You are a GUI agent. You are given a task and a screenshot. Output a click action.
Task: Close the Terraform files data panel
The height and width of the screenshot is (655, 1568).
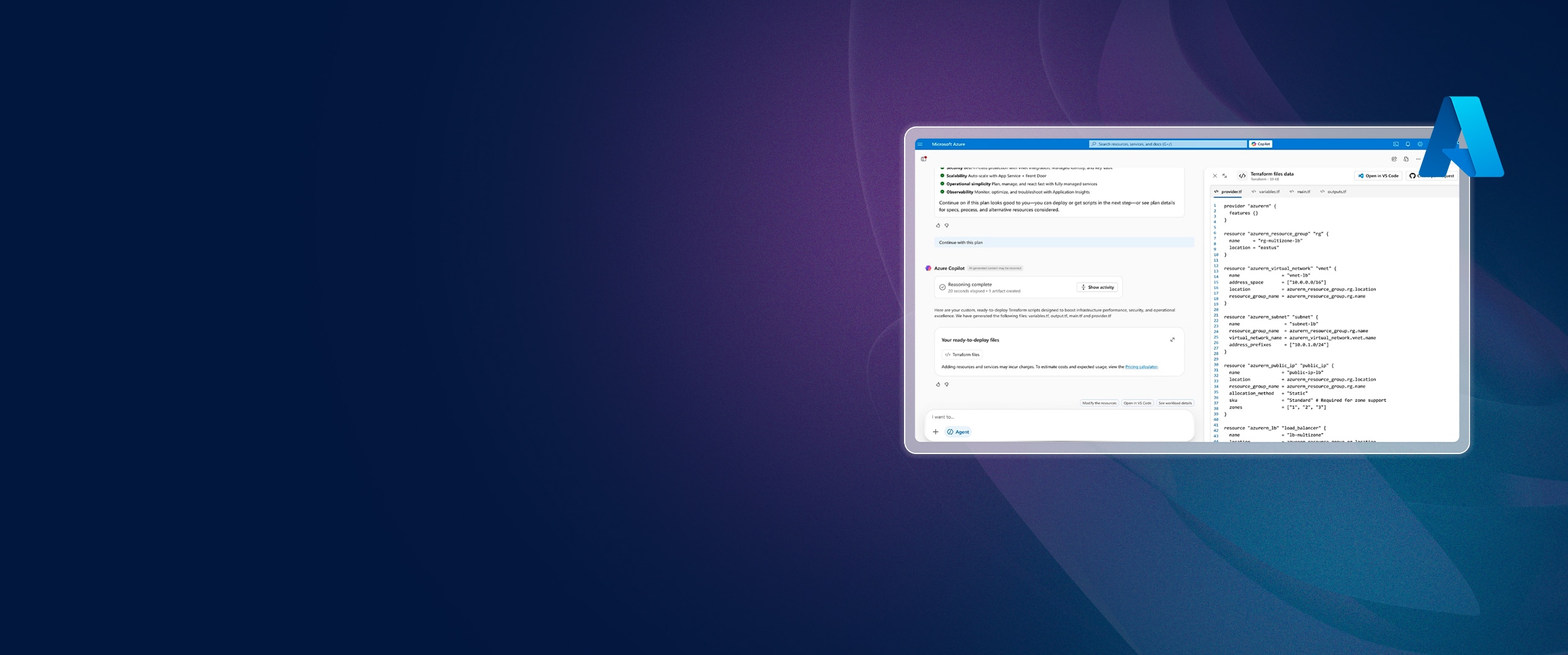coord(1215,176)
